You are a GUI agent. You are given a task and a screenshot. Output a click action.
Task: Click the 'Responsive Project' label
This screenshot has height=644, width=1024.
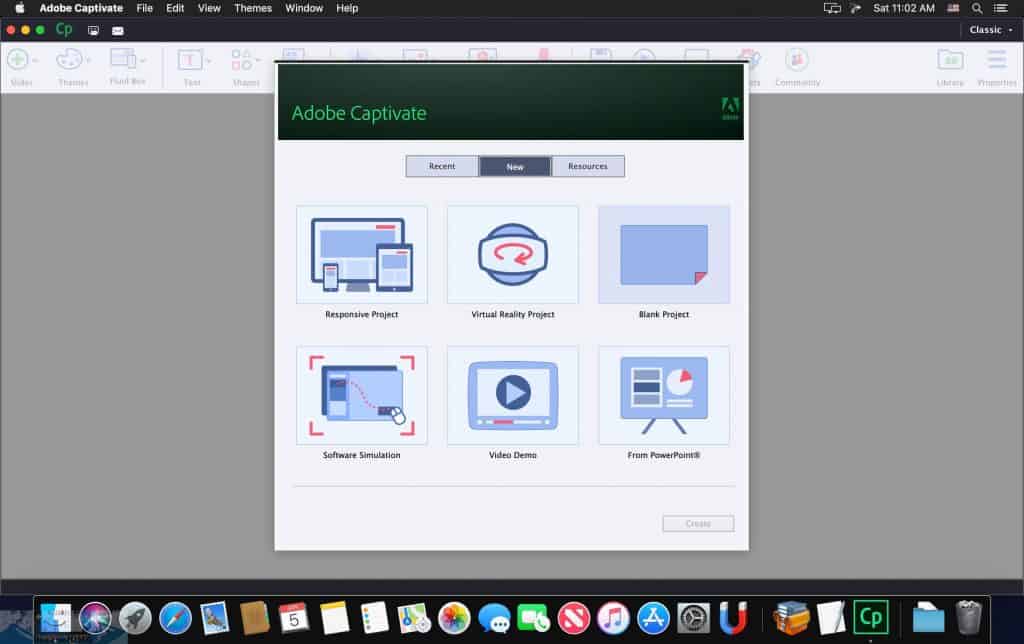tap(362, 314)
